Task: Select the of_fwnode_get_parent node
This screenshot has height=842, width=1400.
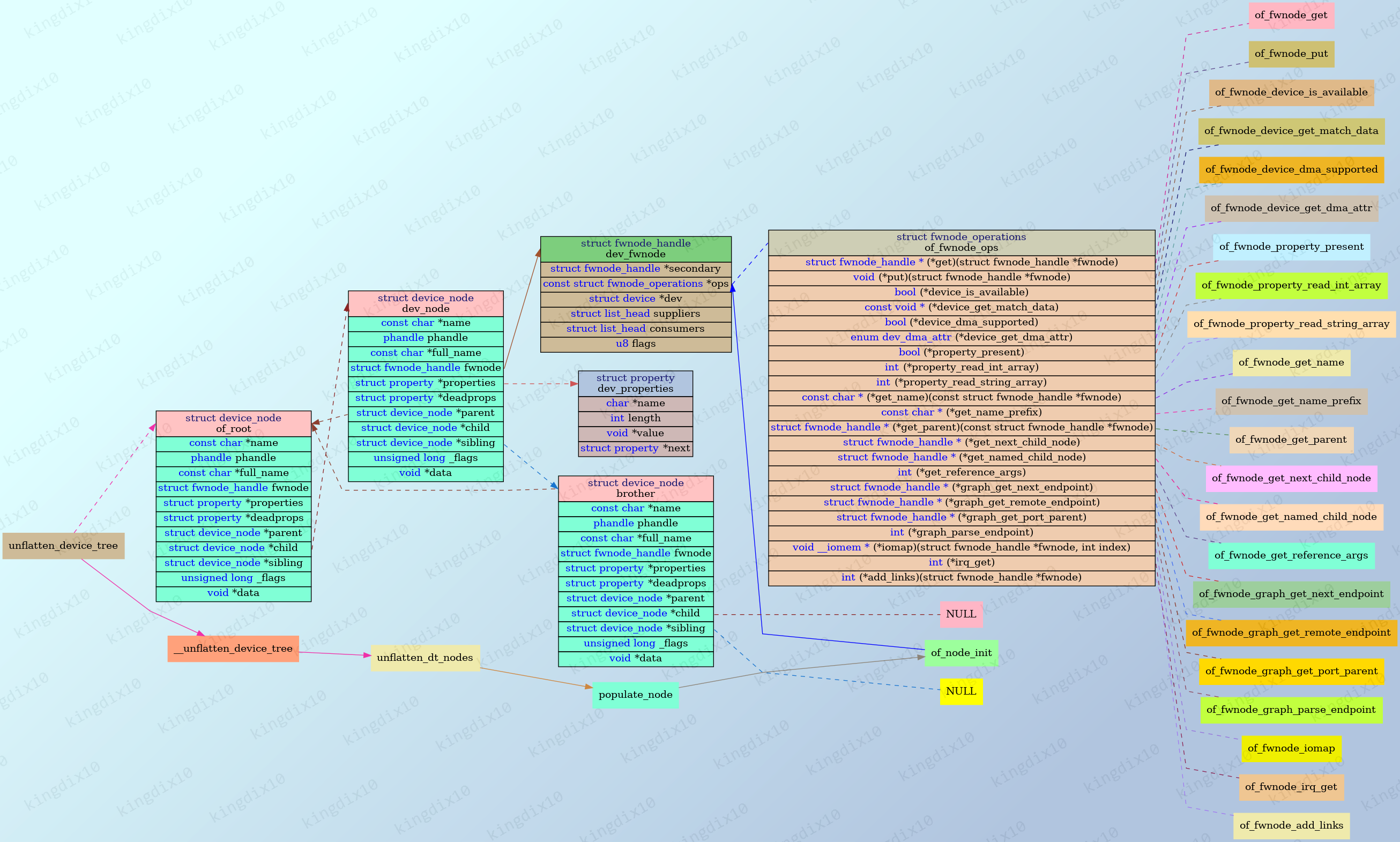Action: point(1291,439)
